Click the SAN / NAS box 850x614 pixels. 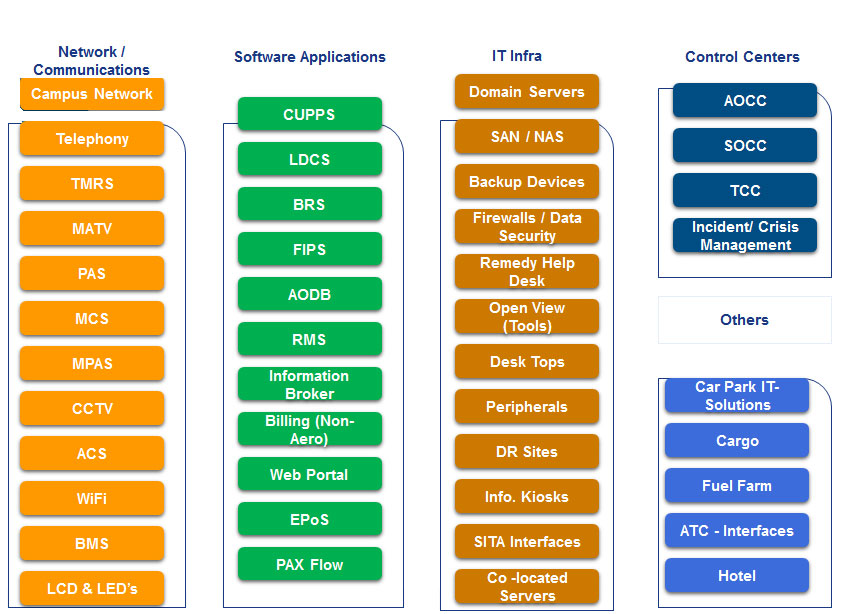pyautogui.click(x=527, y=137)
